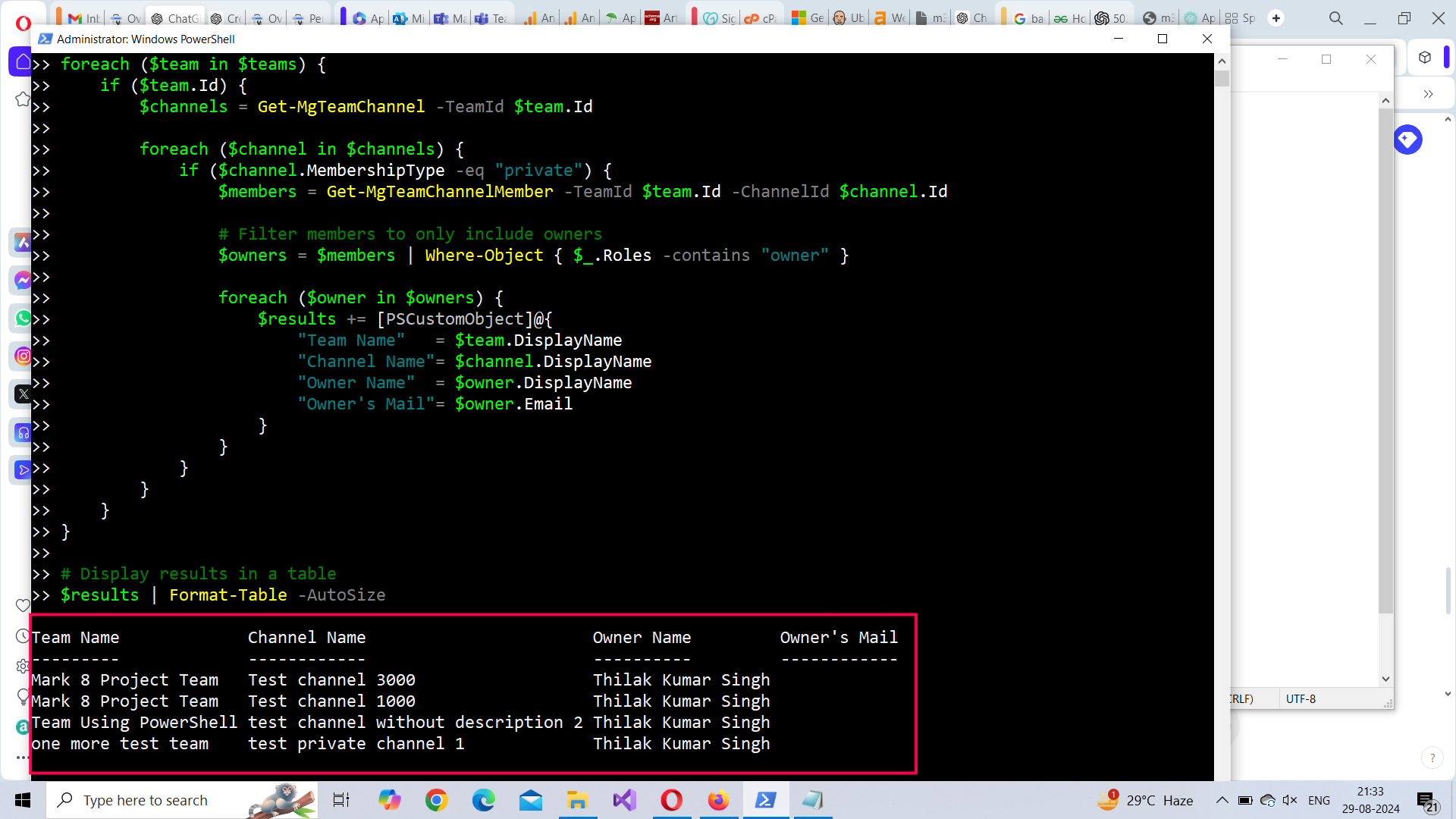Open Visual Studio from taskbar
Screen dimensions: 1456x819
click(x=624, y=800)
